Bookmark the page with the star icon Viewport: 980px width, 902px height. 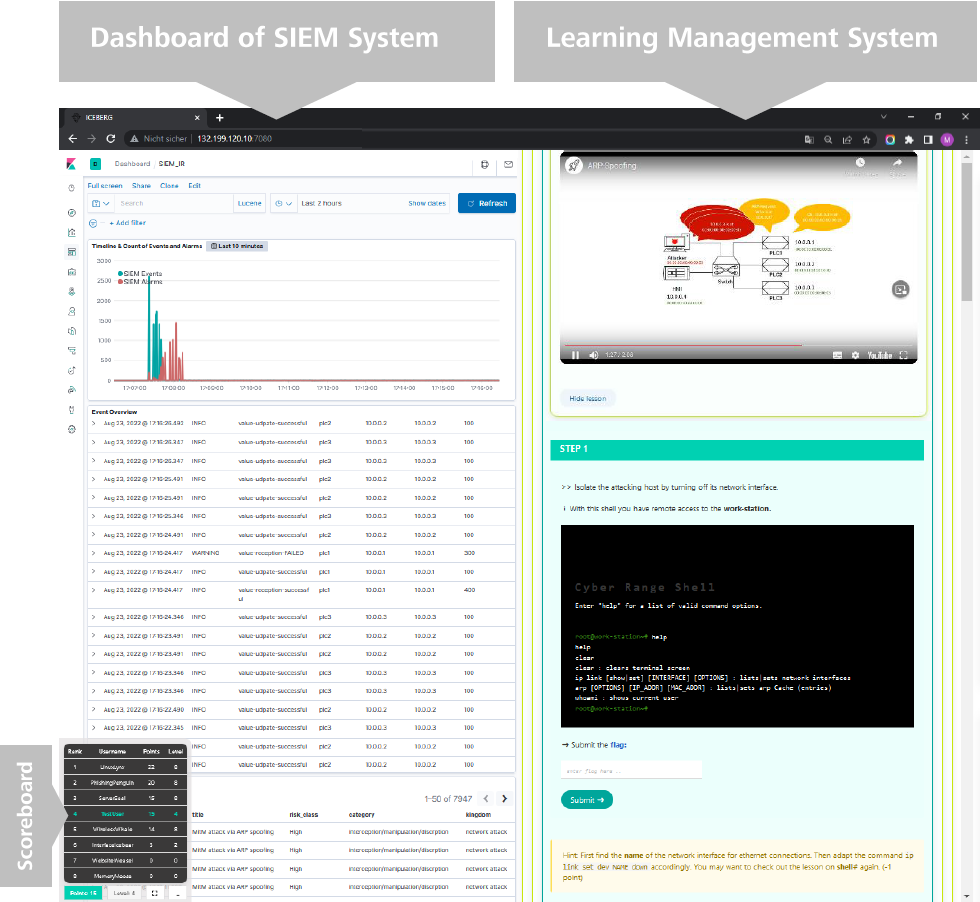866,139
